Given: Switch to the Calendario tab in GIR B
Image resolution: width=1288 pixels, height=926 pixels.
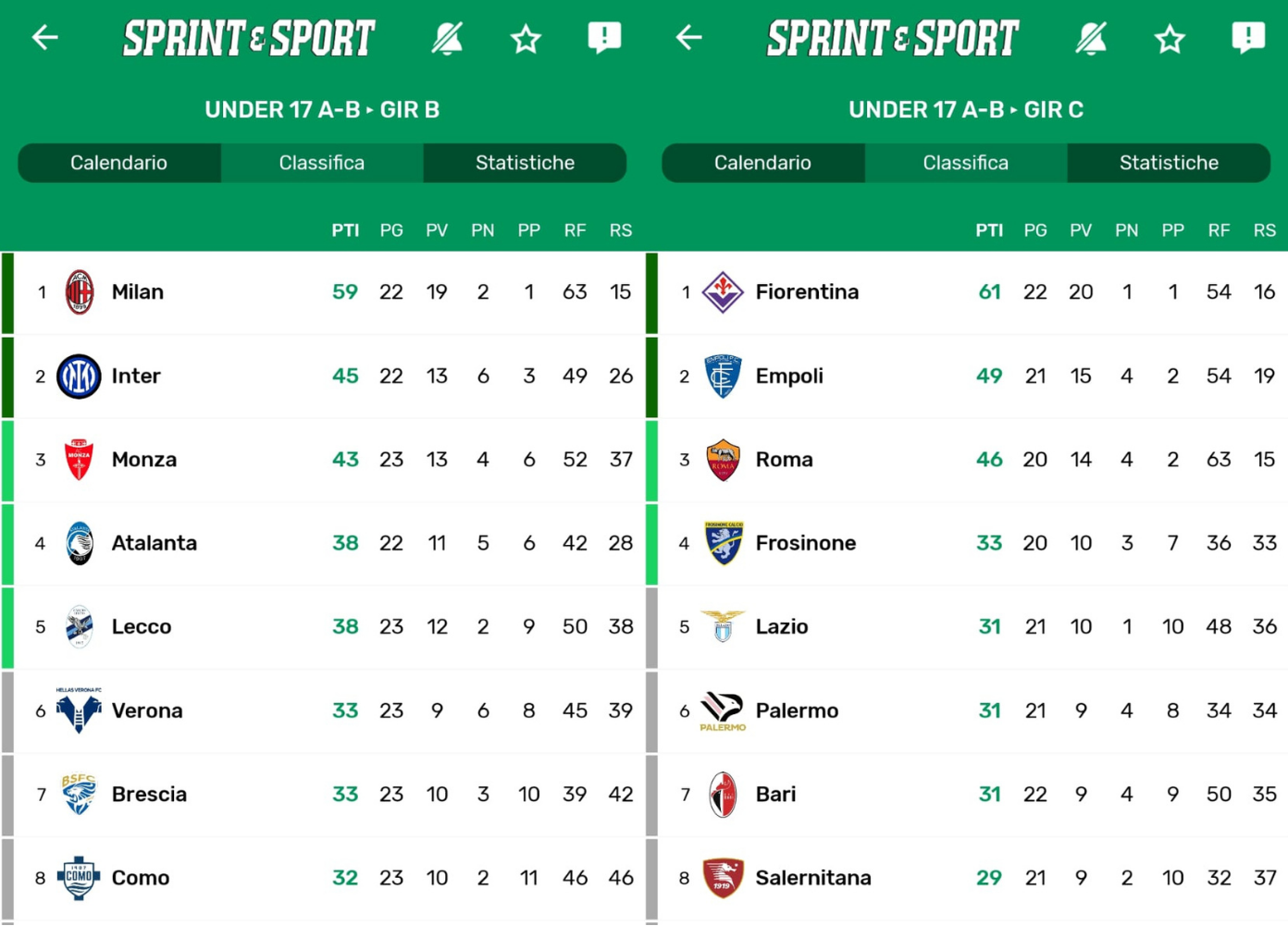Looking at the screenshot, I should [119, 163].
